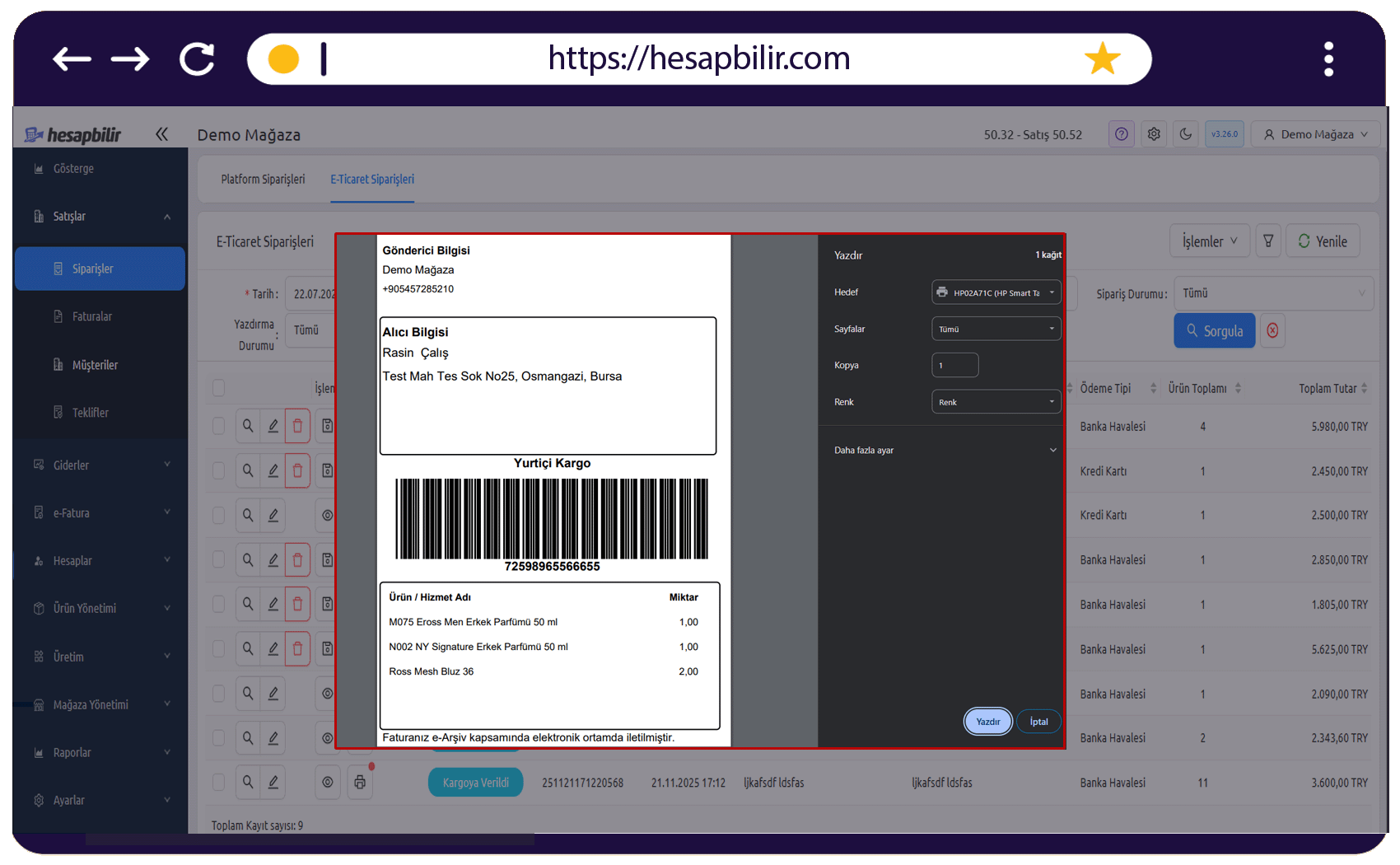Delete the 2.450,00 TRY order row
The image size is (1400, 865).
tap(297, 470)
